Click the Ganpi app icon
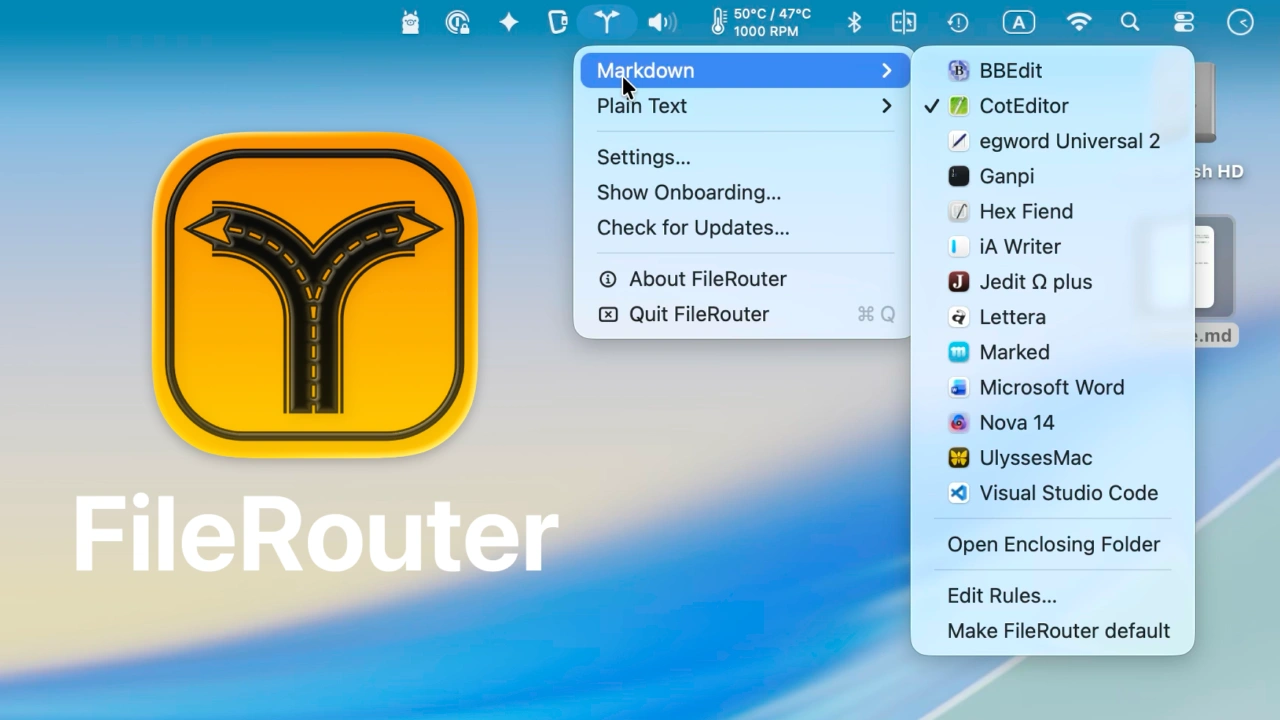This screenshot has height=720, width=1280. coord(959,176)
